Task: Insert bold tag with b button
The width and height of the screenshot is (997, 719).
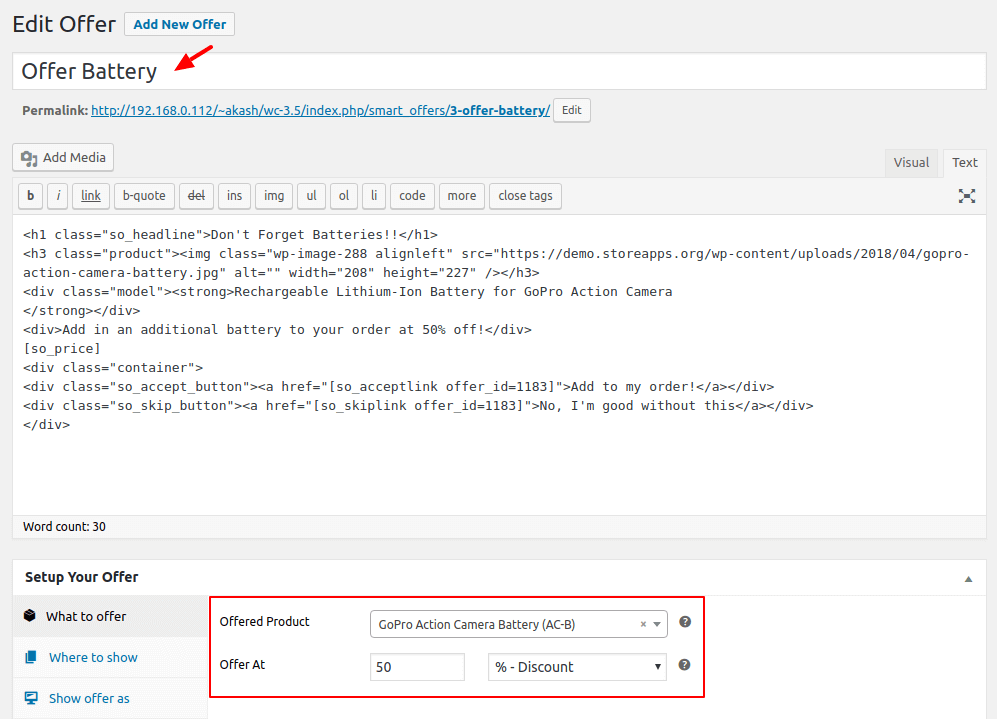Action: 31,196
